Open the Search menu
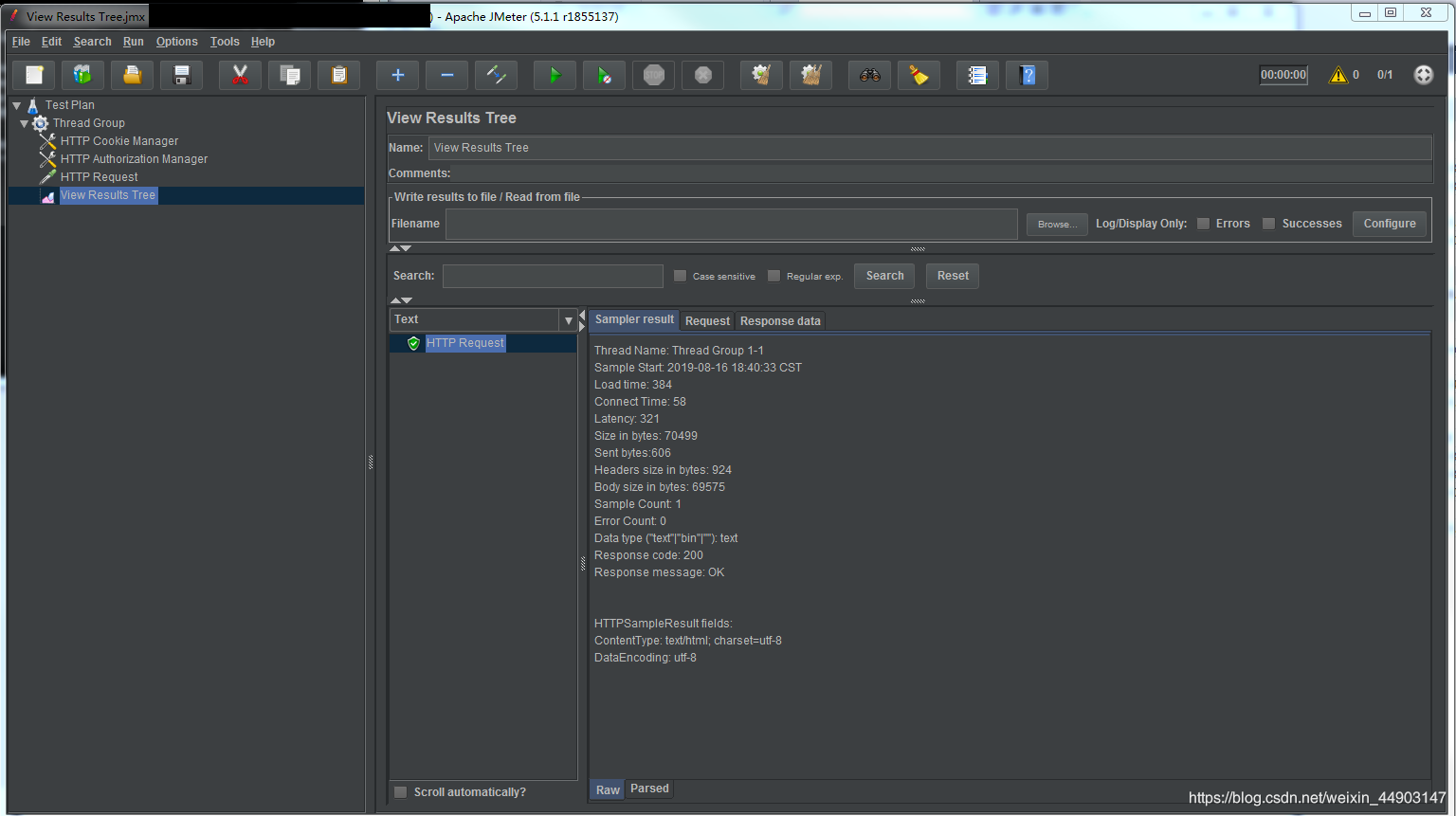The width and height of the screenshot is (1456, 816). [93, 42]
